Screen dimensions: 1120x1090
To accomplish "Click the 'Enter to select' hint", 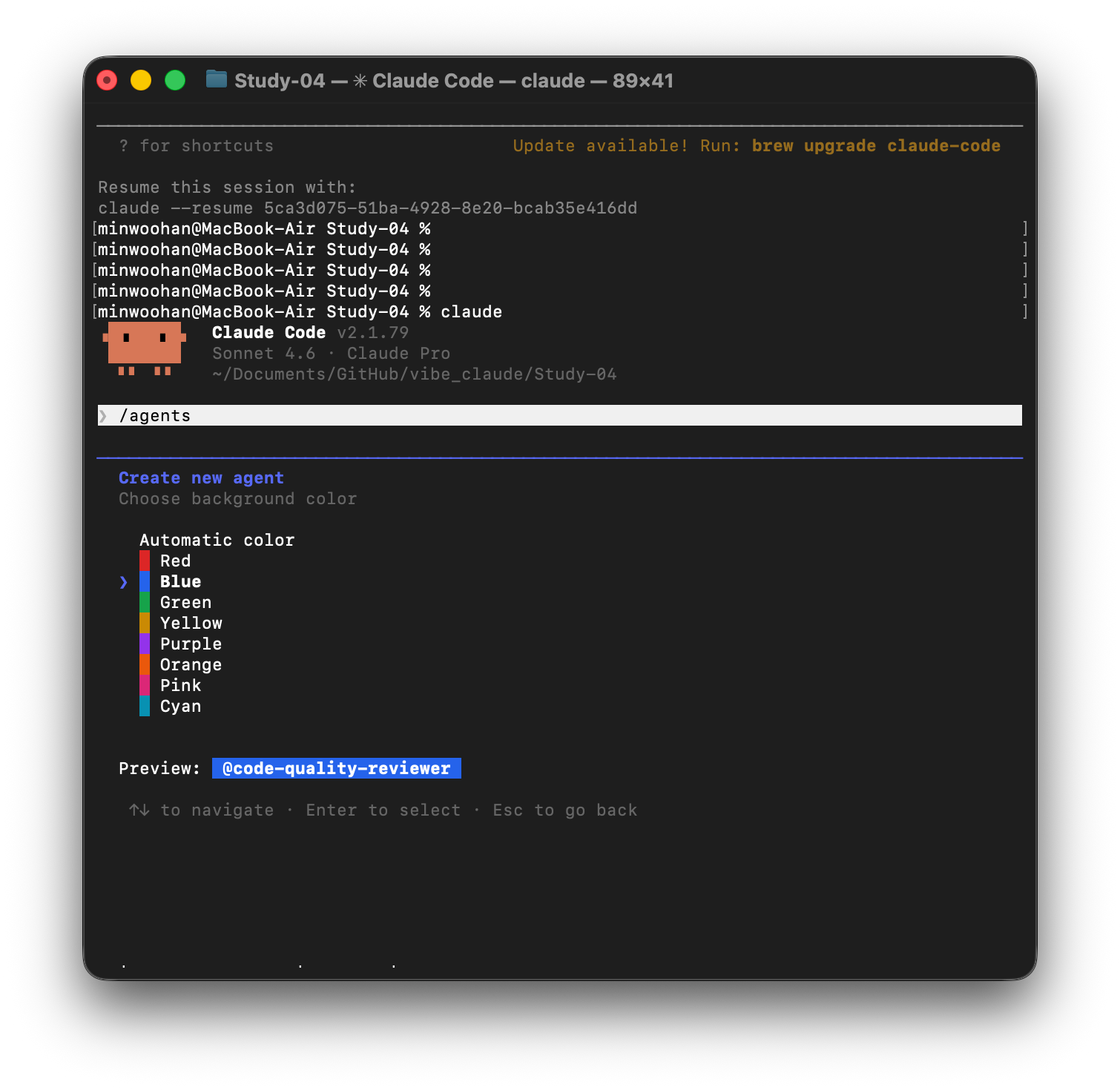I will click(x=383, y=810).
